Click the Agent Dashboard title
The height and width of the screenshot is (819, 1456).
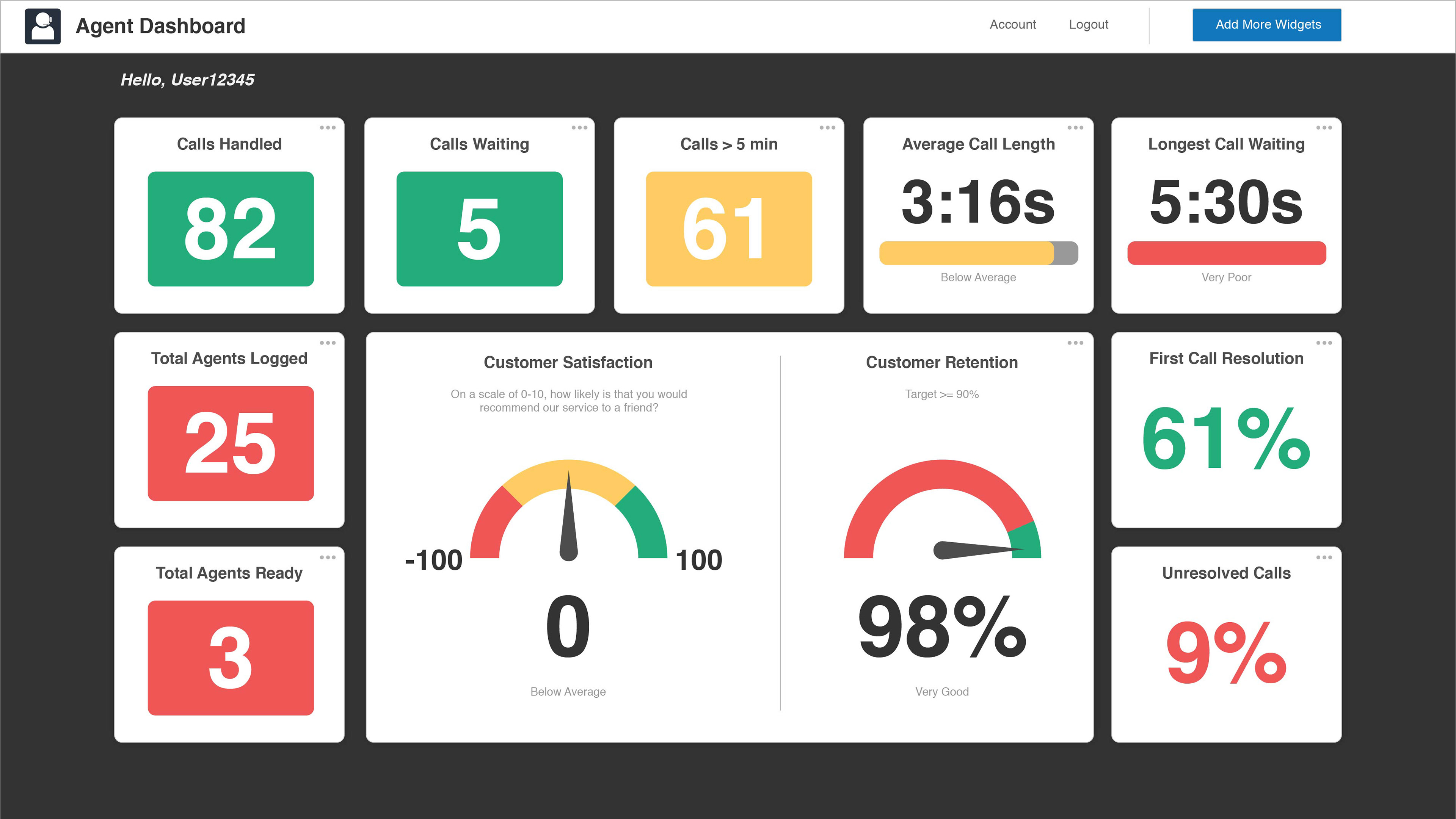pyautogui.click(x=160, y=26)
